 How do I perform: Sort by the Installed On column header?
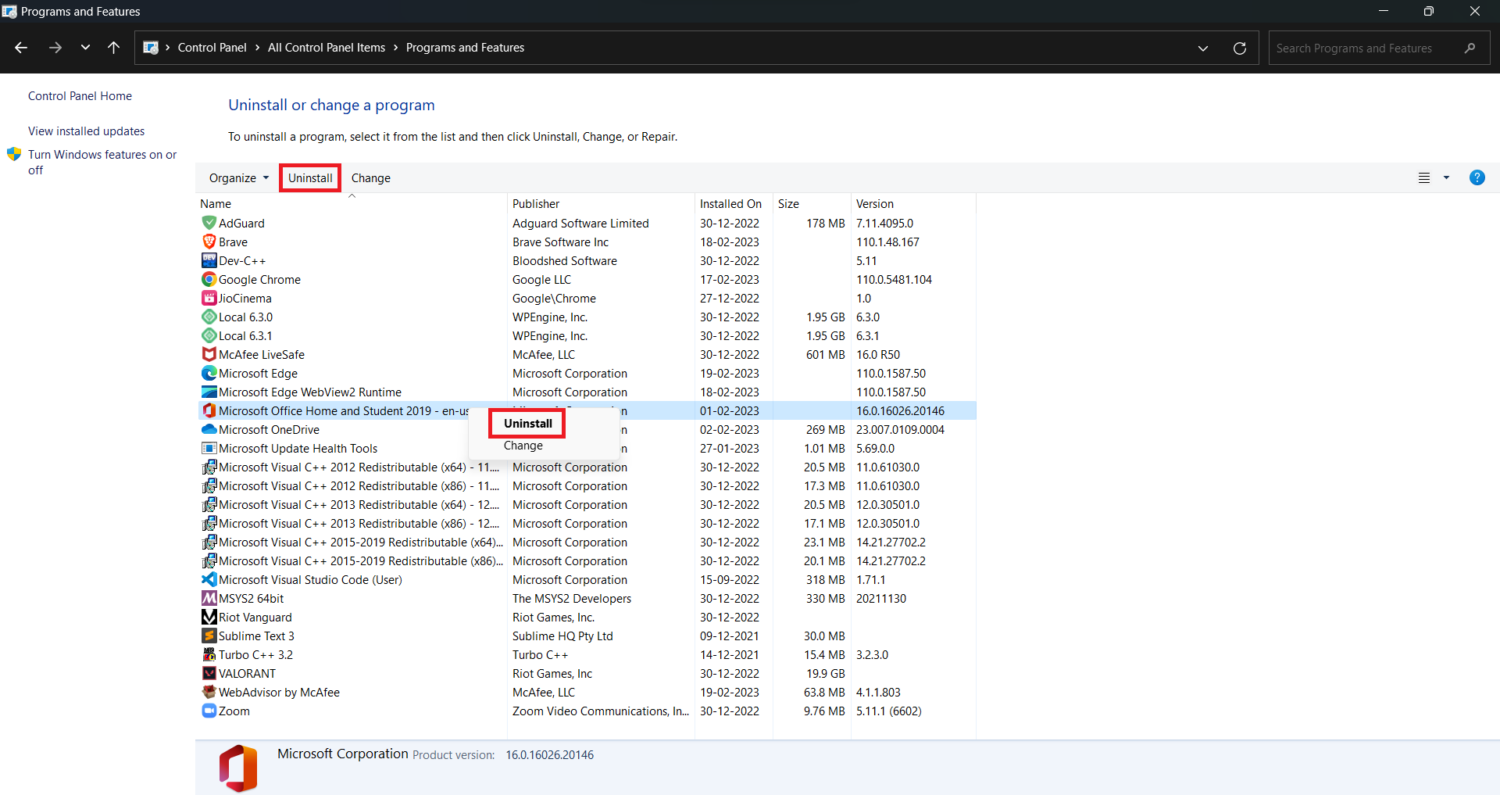(x=734, y=204)
